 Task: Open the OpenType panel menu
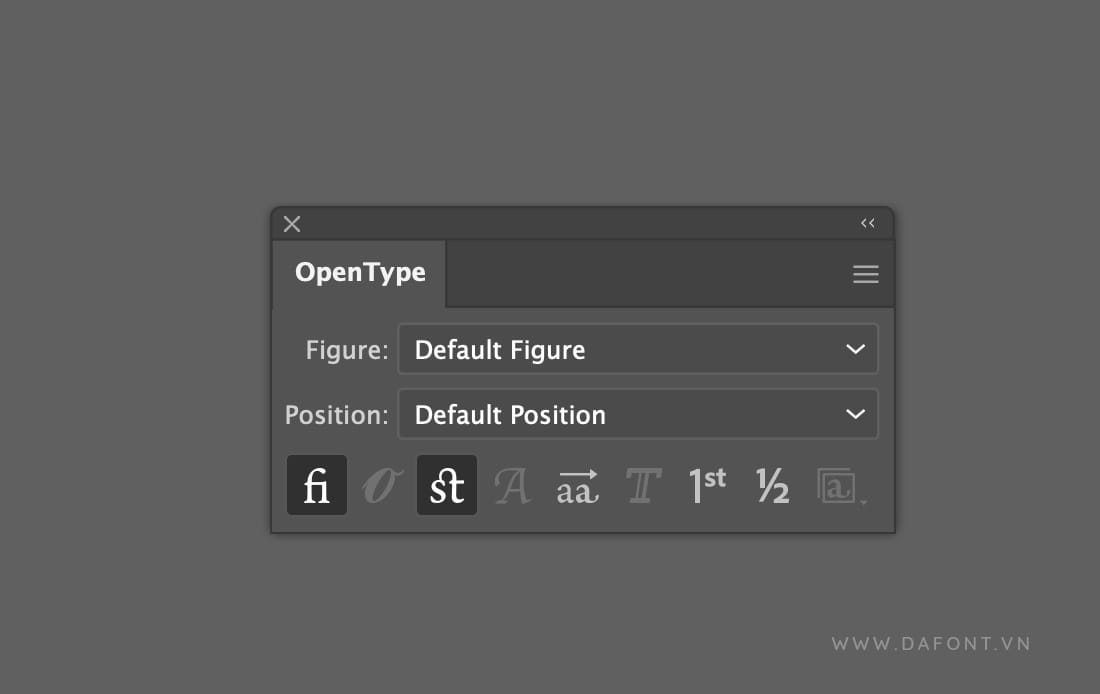pyautogui.click(x=865, y=273)
